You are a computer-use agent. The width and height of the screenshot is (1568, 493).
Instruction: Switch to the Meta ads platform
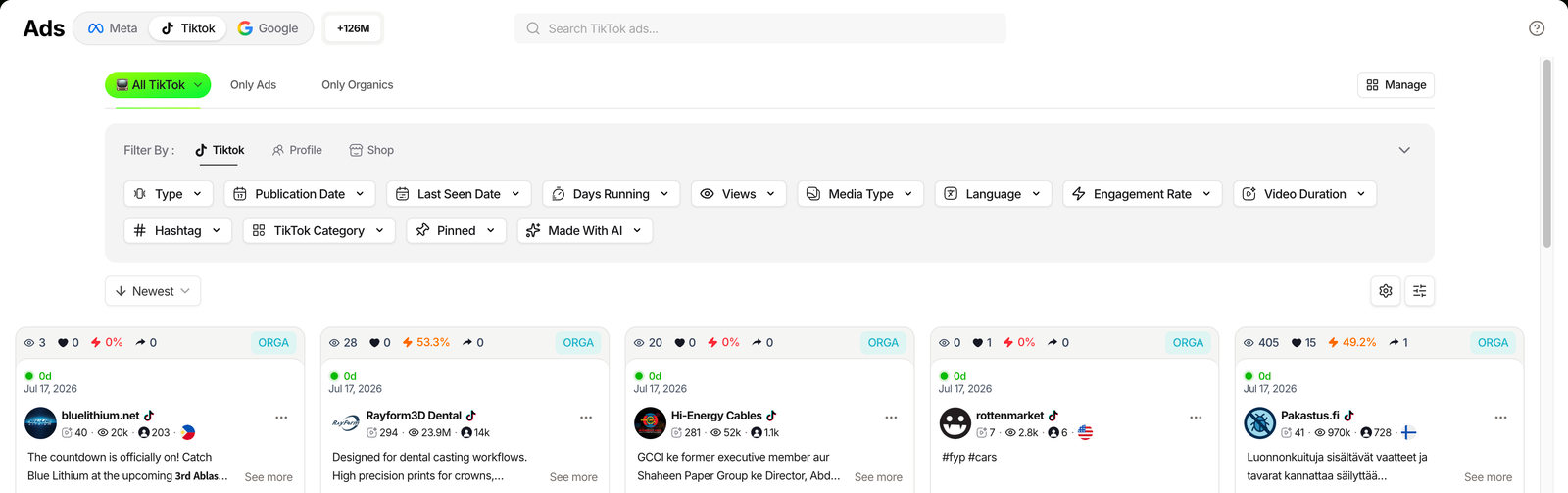[x=113, y=28]
